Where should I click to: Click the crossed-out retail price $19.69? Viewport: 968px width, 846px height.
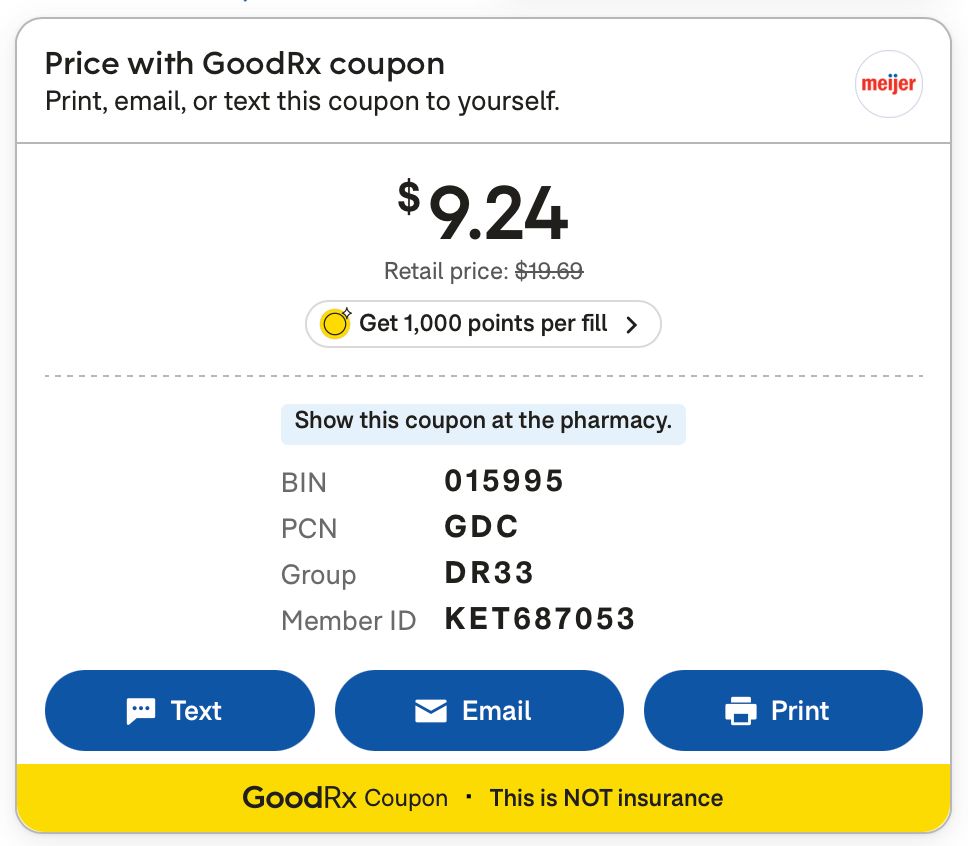(x=549, y=271)
